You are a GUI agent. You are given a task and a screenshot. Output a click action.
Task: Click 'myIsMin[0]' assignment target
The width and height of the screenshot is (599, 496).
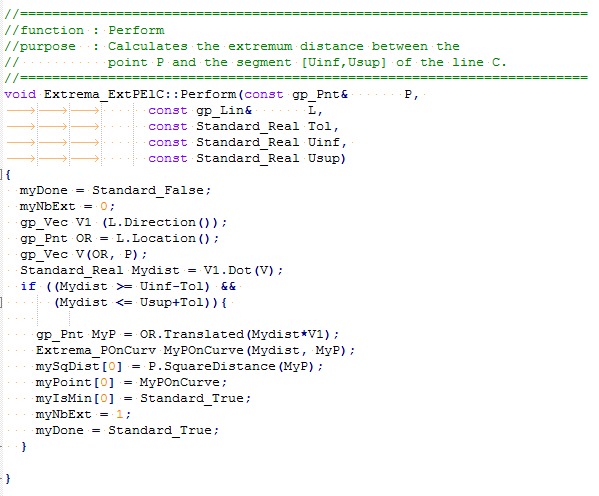tap(75, 399)
